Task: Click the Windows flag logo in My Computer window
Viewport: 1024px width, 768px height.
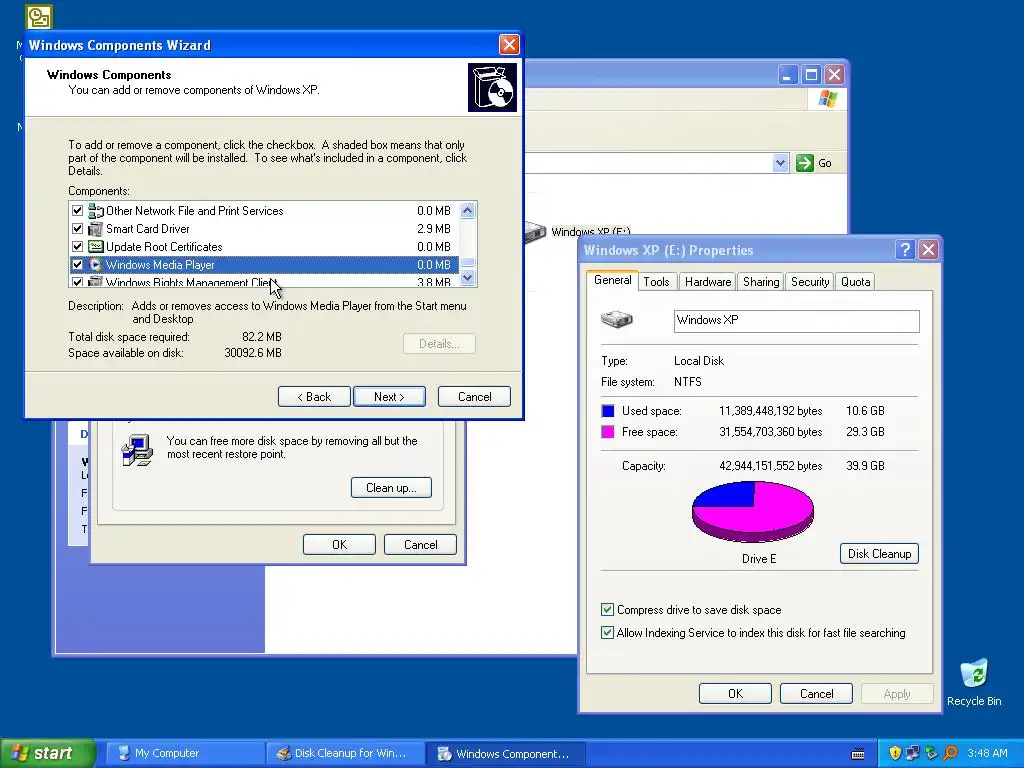Action: pyautogui.click(x=827, y=99)
